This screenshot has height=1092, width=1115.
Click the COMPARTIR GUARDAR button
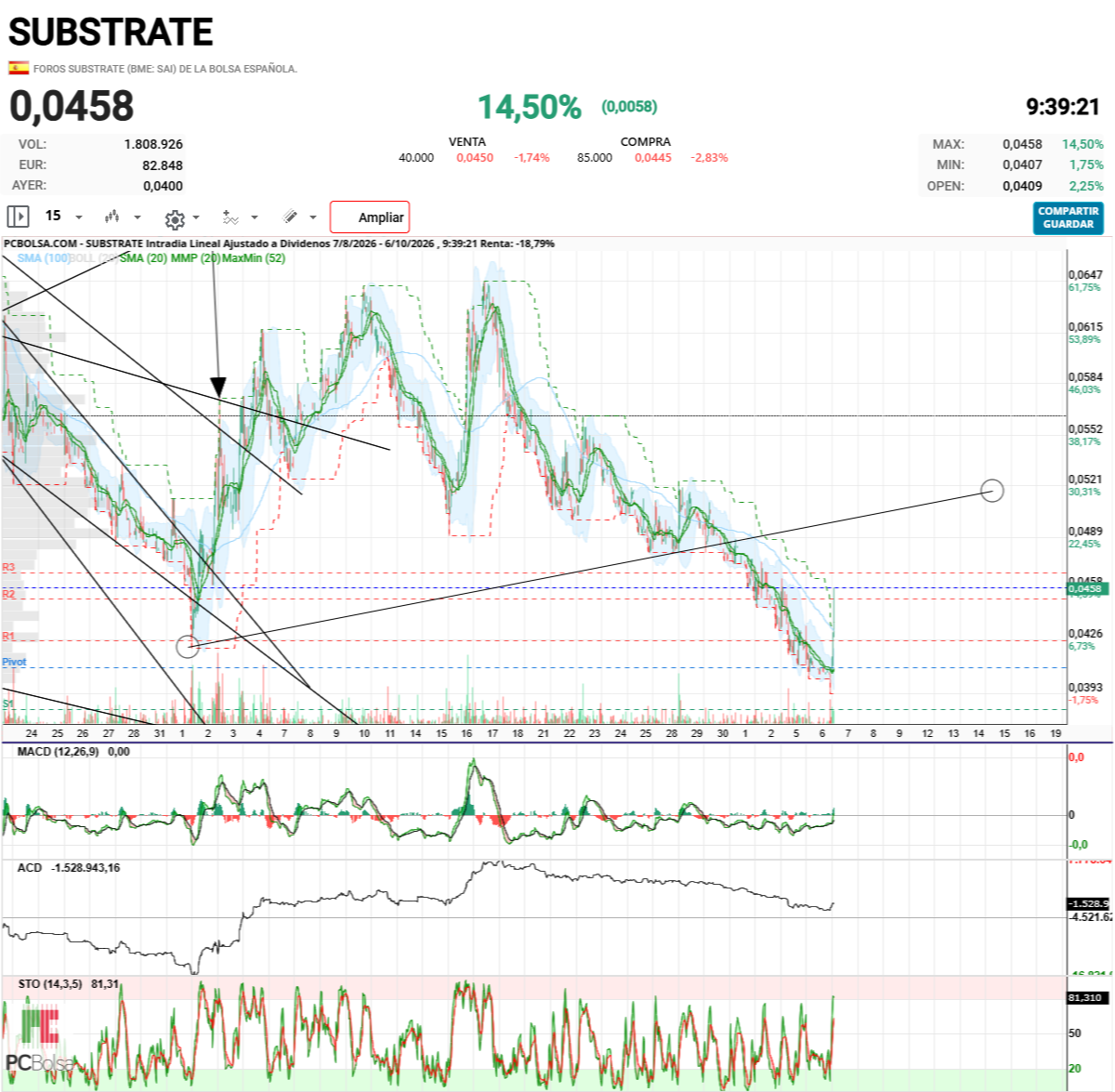pos(1069,217)
